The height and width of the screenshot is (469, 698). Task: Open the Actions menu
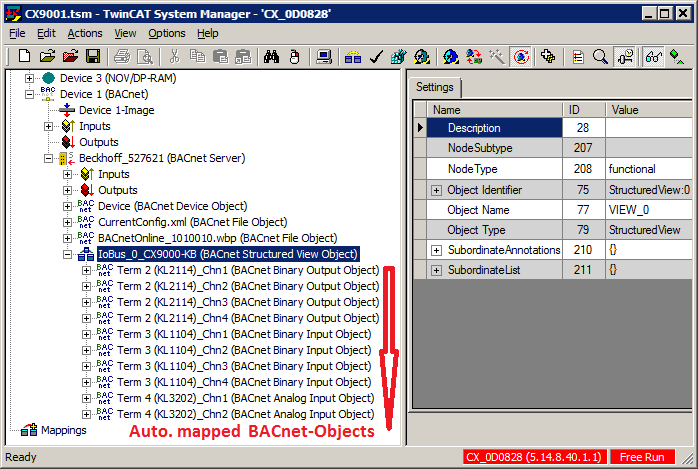tap(85, 33)
